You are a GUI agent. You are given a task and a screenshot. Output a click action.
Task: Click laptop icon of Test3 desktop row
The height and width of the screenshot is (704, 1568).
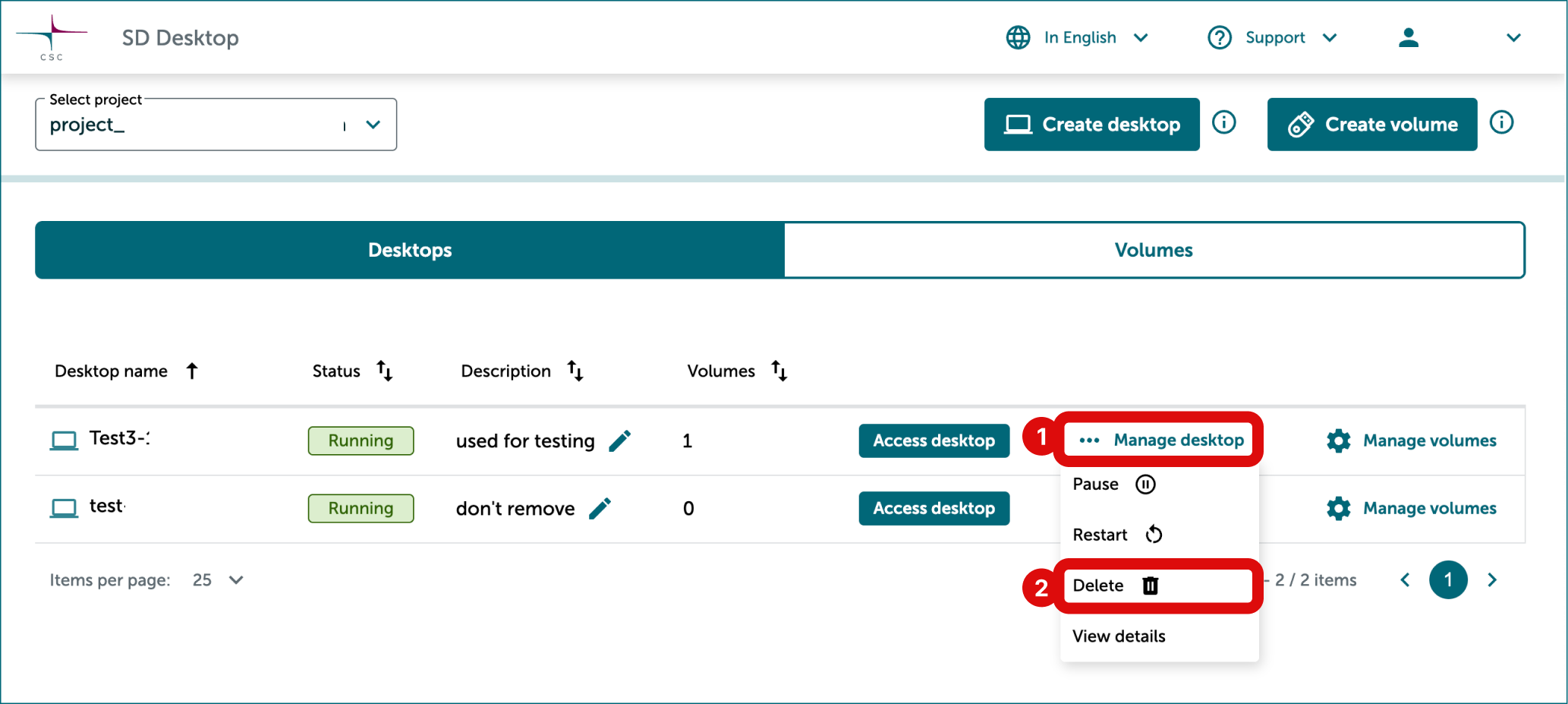tap(64, 440)
